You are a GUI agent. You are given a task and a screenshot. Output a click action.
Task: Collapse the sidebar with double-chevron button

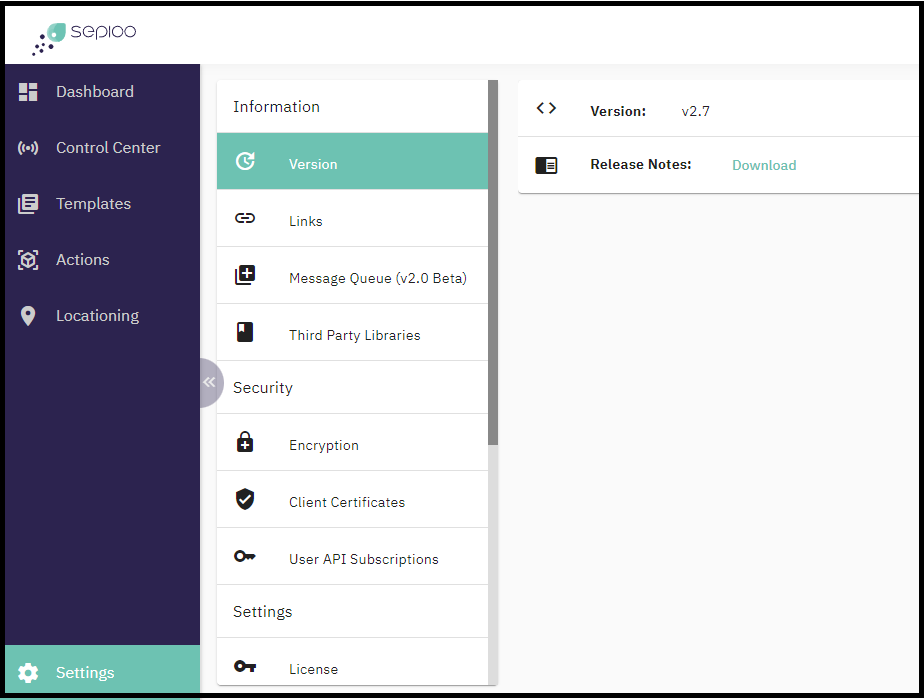(x=208, y=382)
